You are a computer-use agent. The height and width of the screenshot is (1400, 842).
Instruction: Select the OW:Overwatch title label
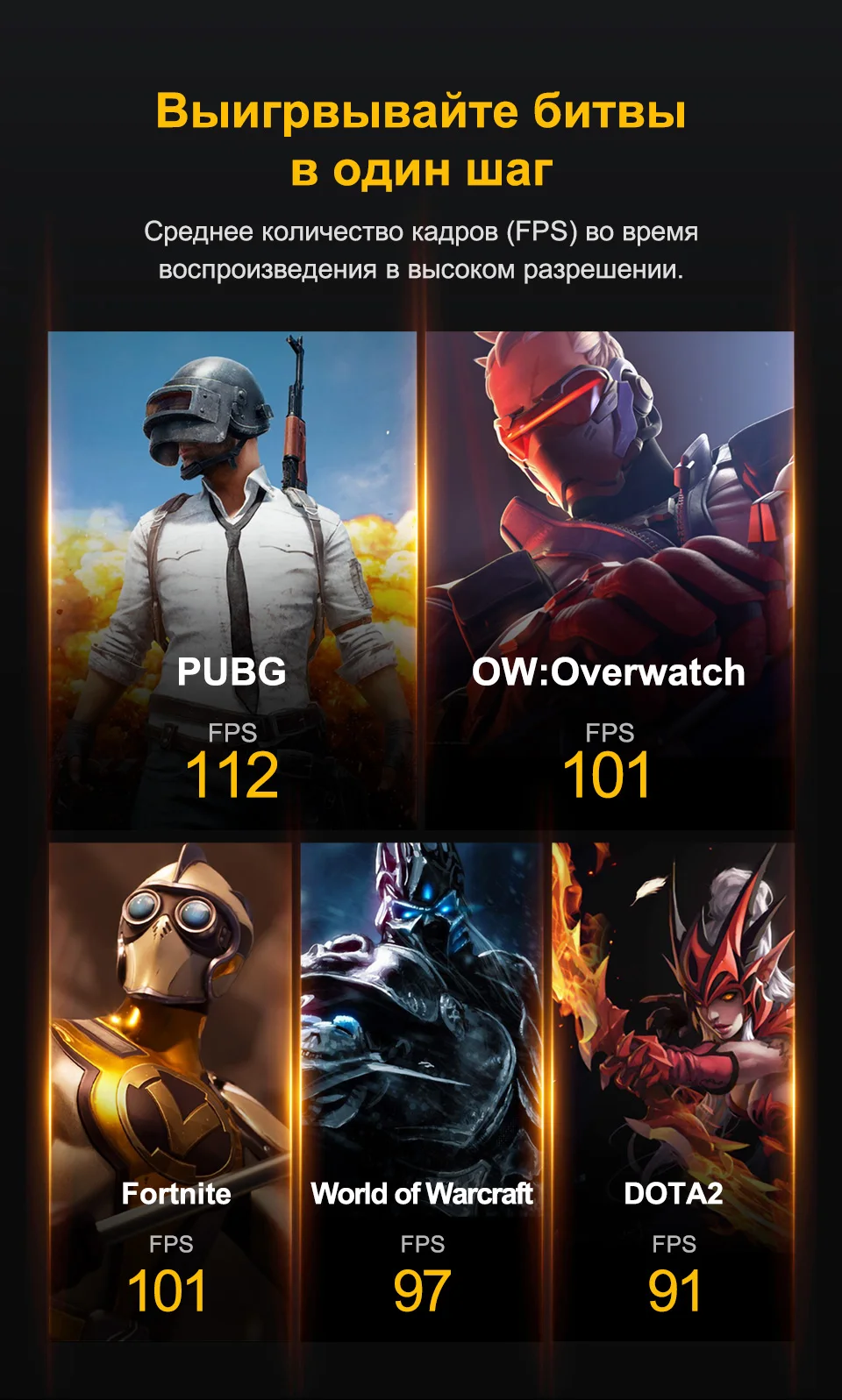tap(609, 672)
